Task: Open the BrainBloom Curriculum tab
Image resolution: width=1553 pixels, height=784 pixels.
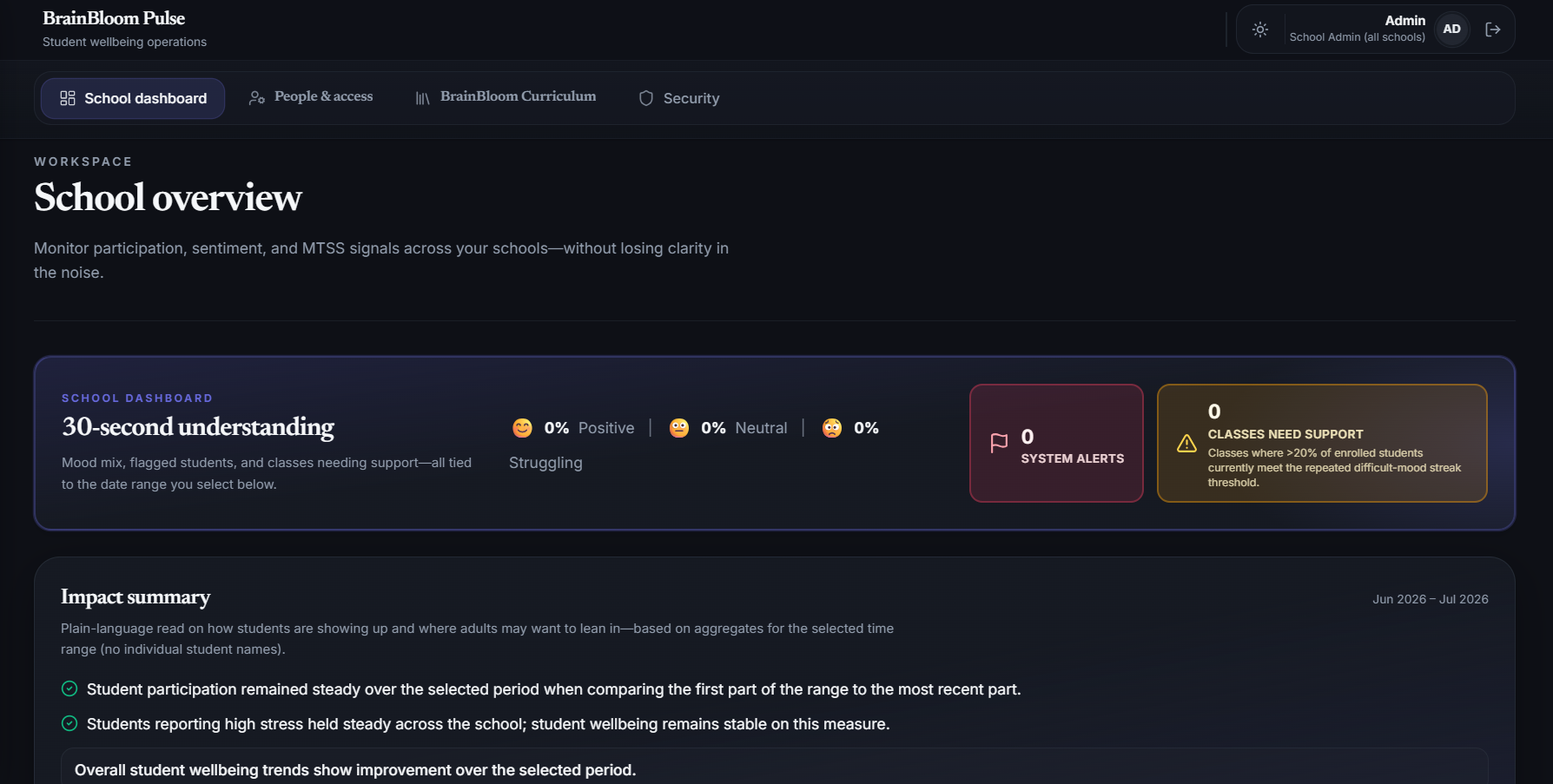Action: click(x=506, y=97)
